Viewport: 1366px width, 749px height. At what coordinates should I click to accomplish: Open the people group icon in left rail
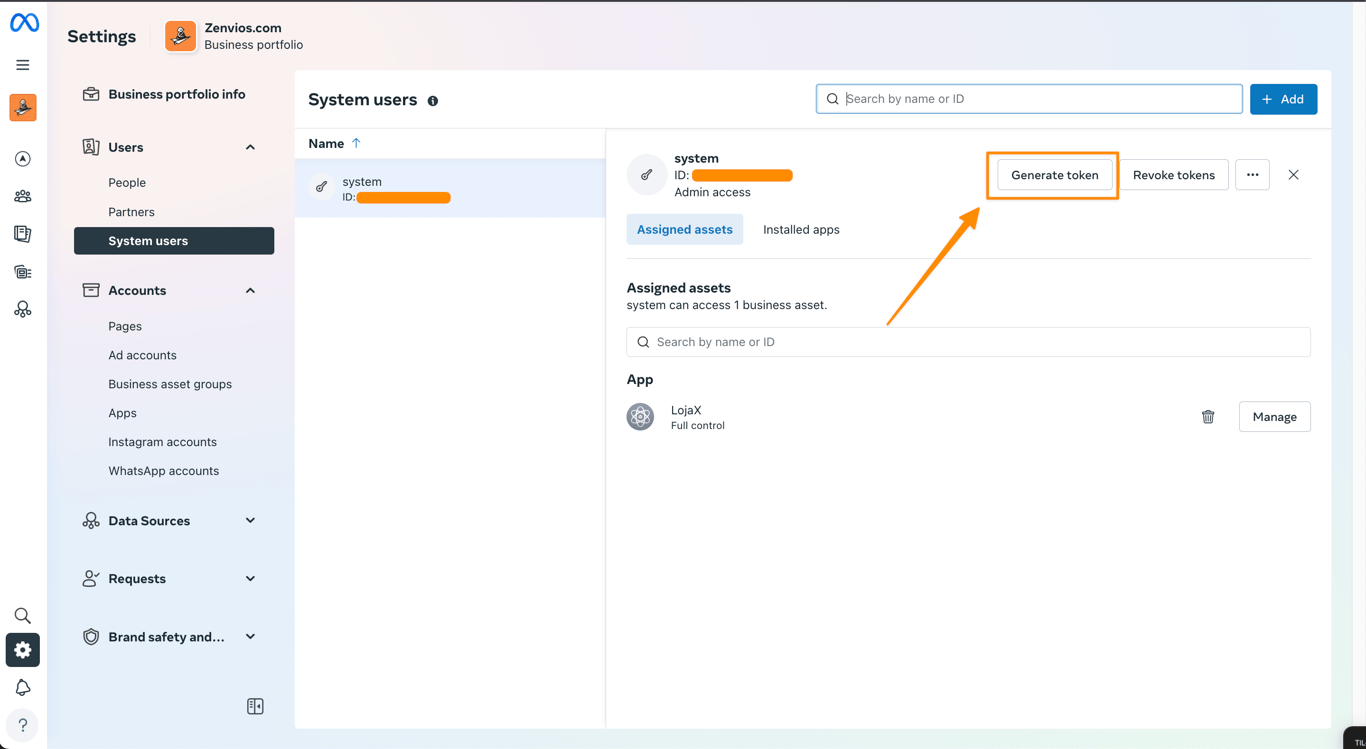(x=23, y=197)
